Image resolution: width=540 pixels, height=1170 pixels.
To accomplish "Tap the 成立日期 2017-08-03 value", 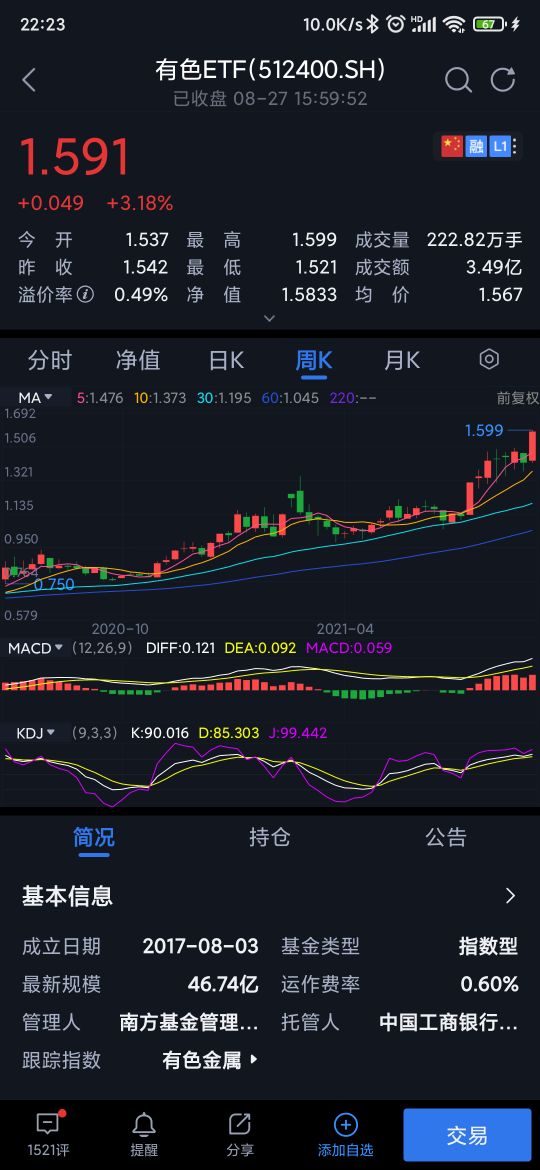I will pos(201,946).
